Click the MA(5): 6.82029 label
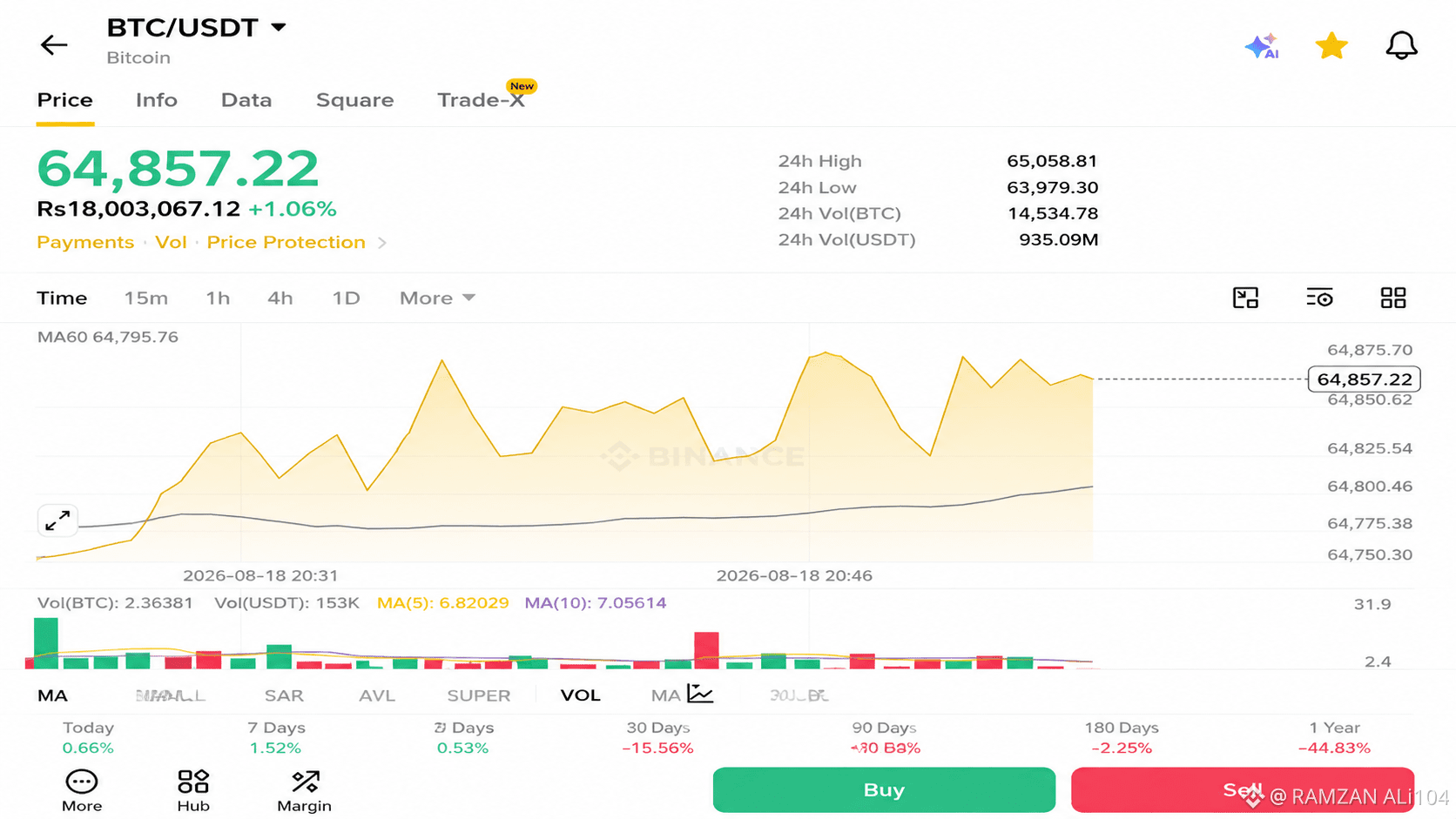The image size is (1456, 819). click(x=442, y=602)
